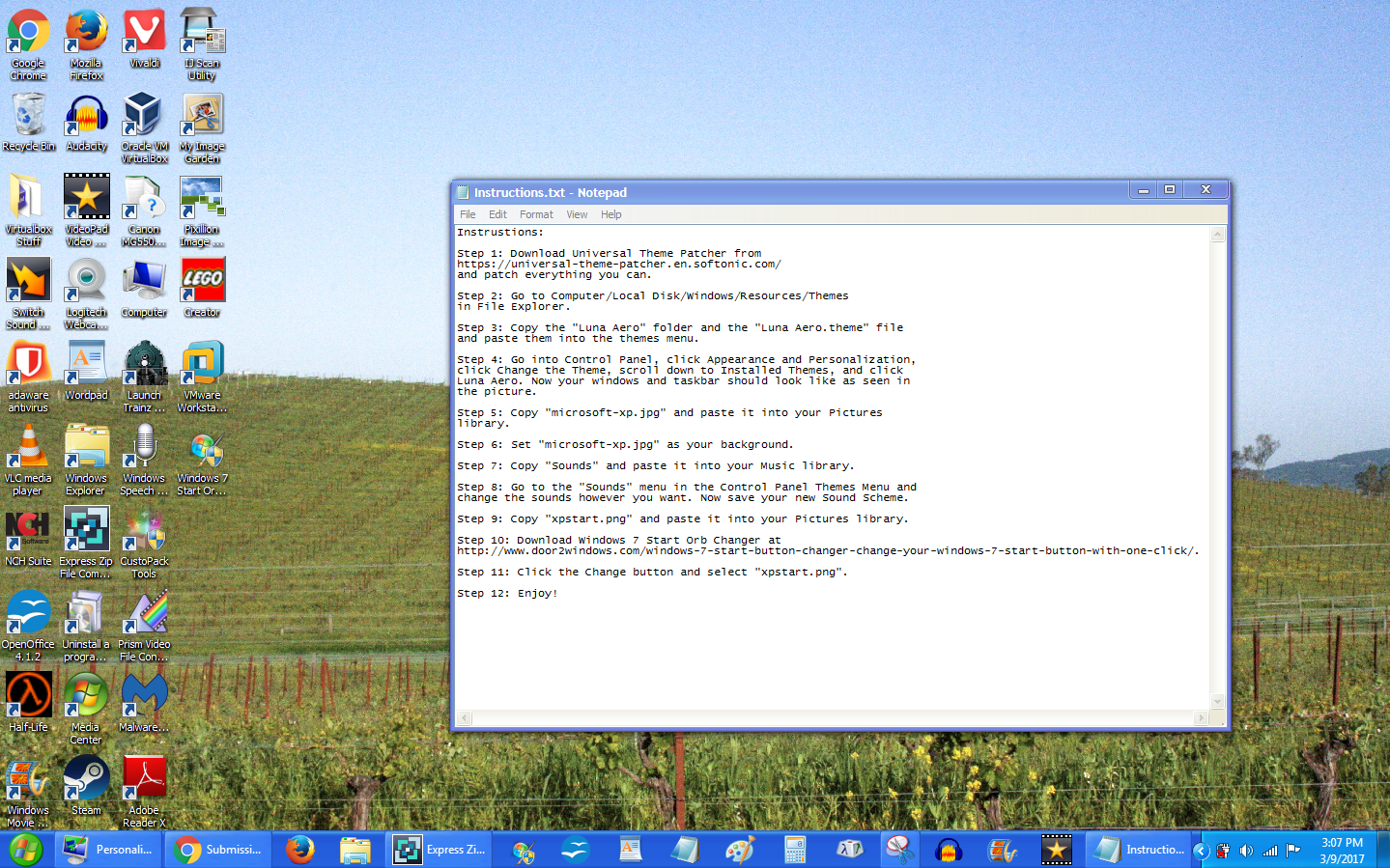Open Notepad's Format menu
This screenshot has width=1390, height=868.
coord(536,214)
